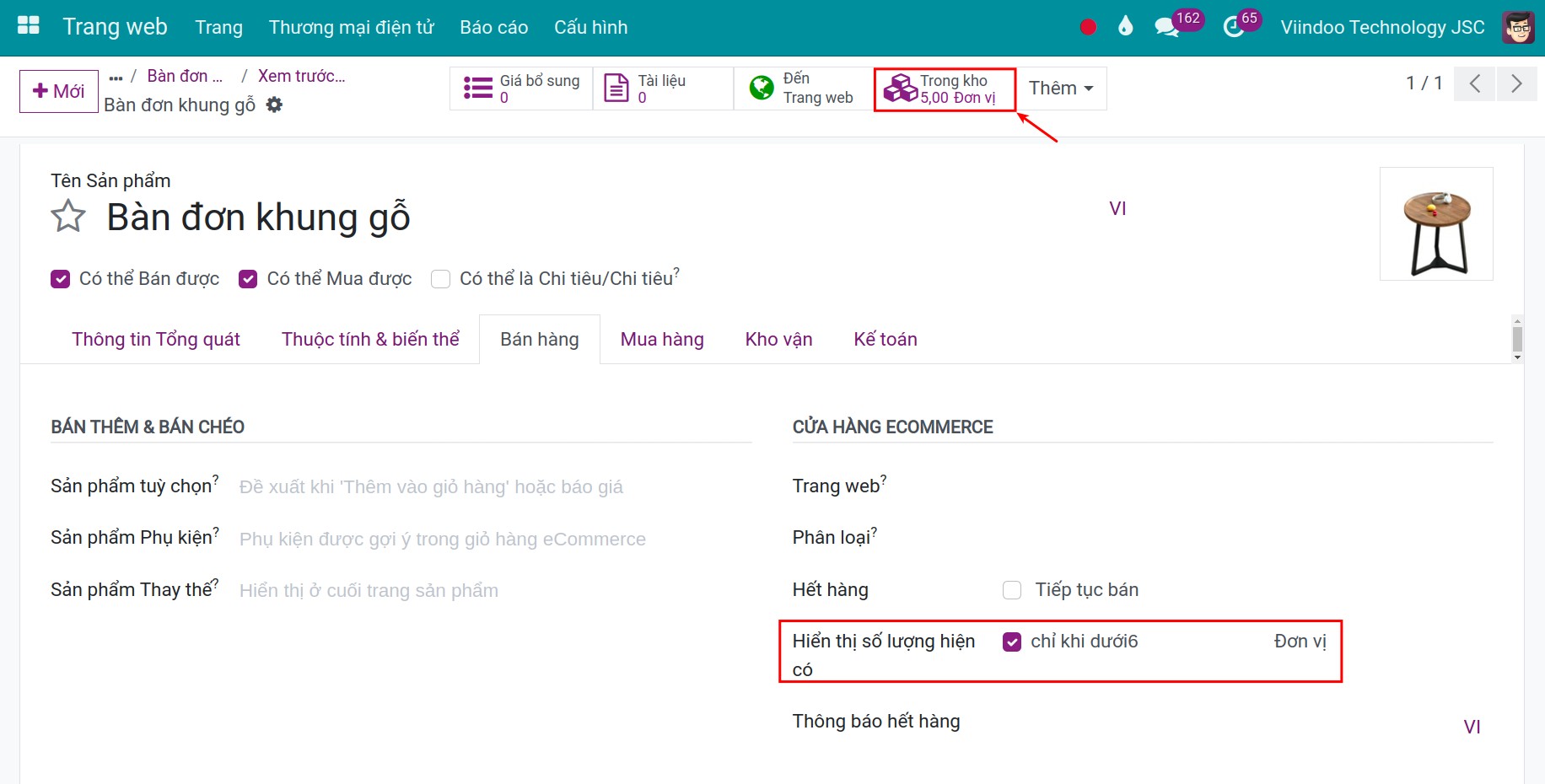Go to next record arrow

[1516, 83]
